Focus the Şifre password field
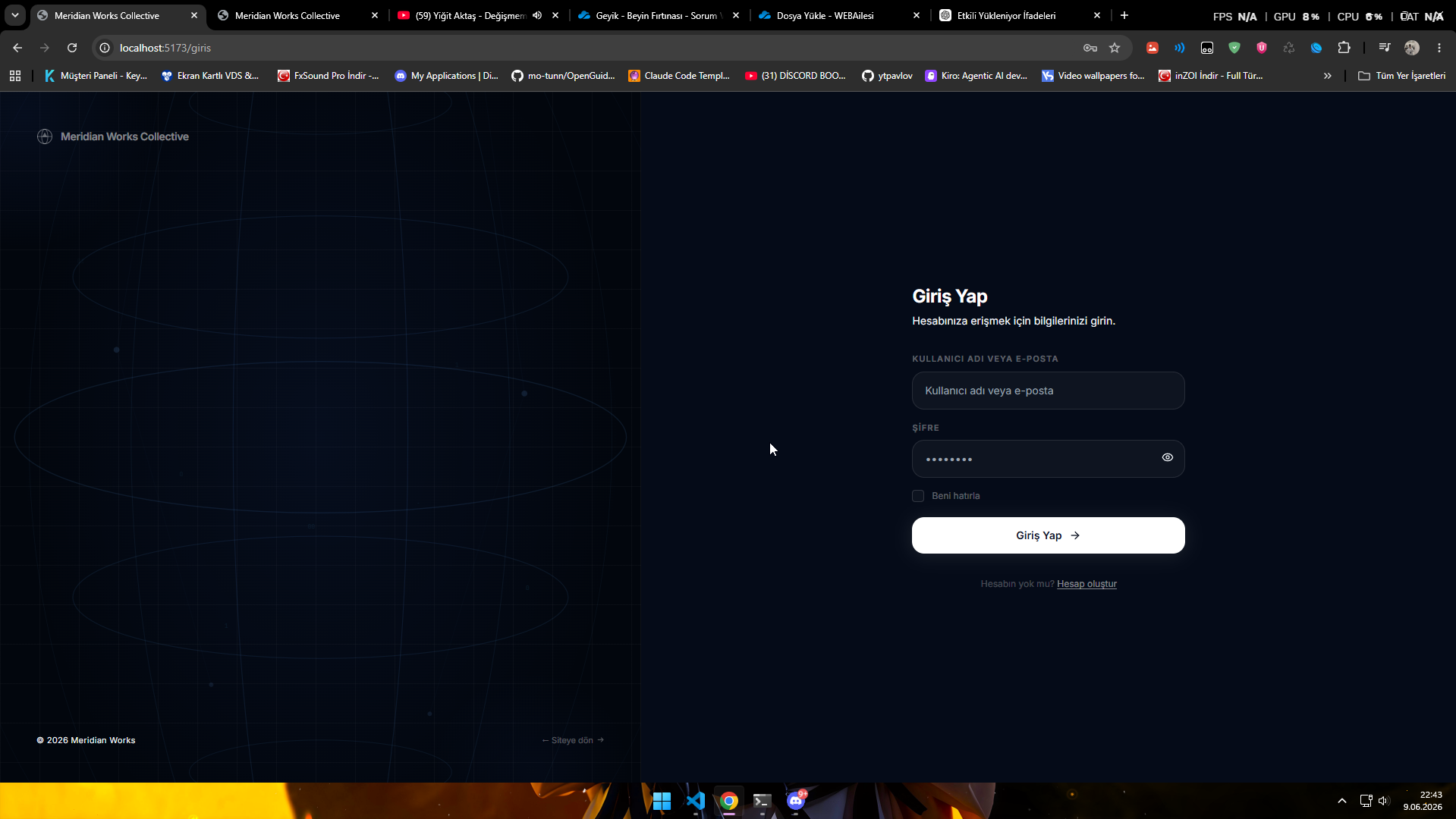The height and width of the screenshot is (819, 1456). click(1048, 459)
